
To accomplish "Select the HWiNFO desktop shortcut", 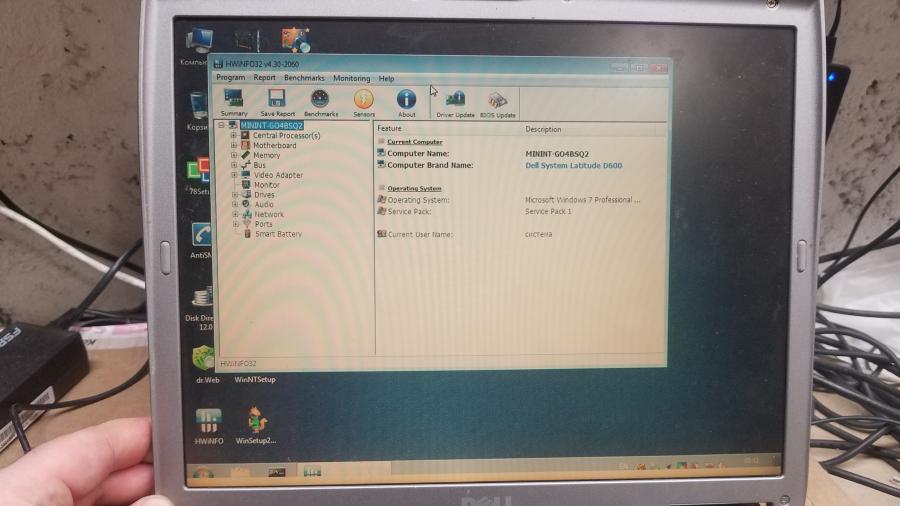I will click(208, 426).
